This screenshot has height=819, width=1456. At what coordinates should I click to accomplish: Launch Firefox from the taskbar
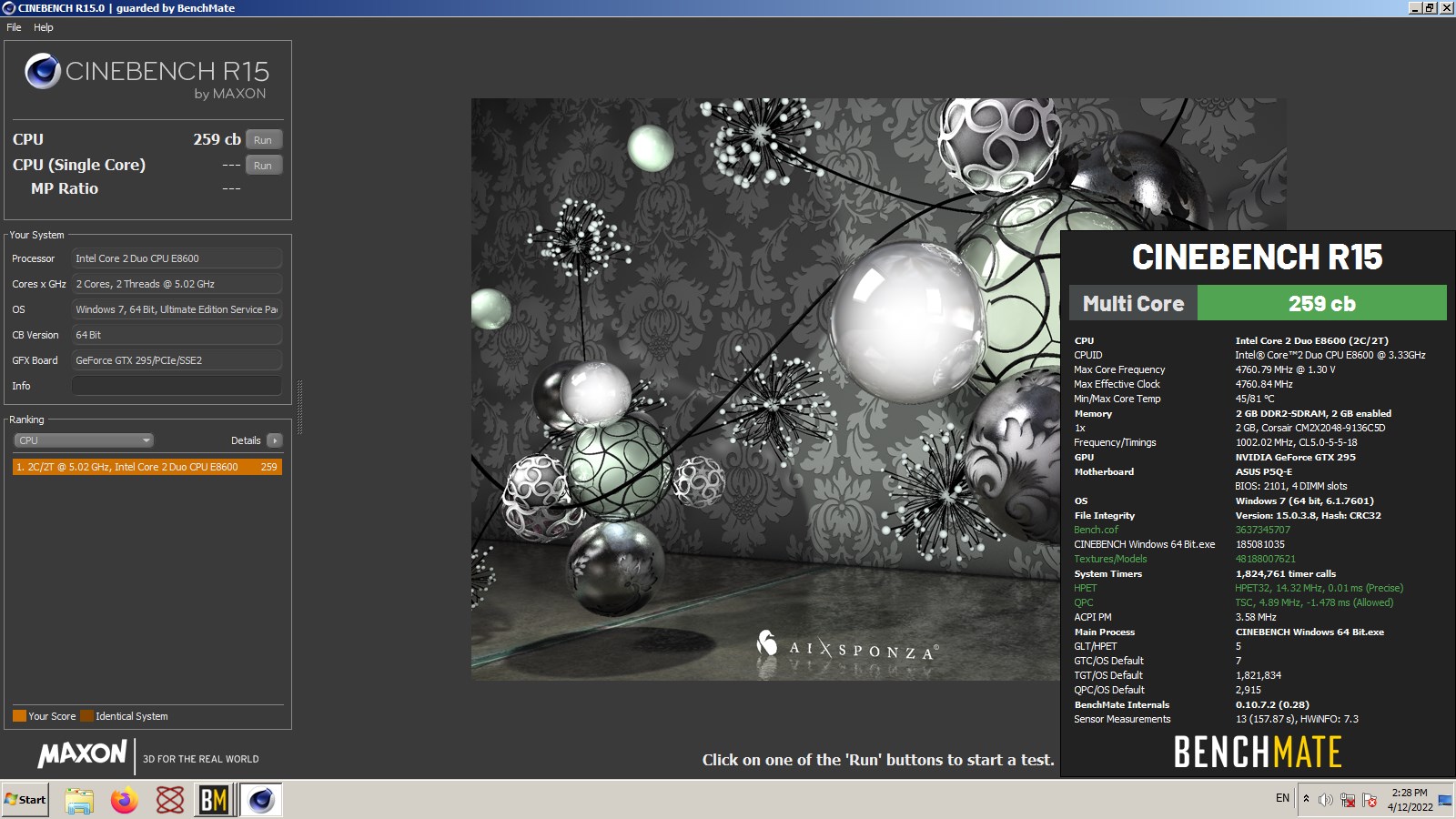point(125,800)
